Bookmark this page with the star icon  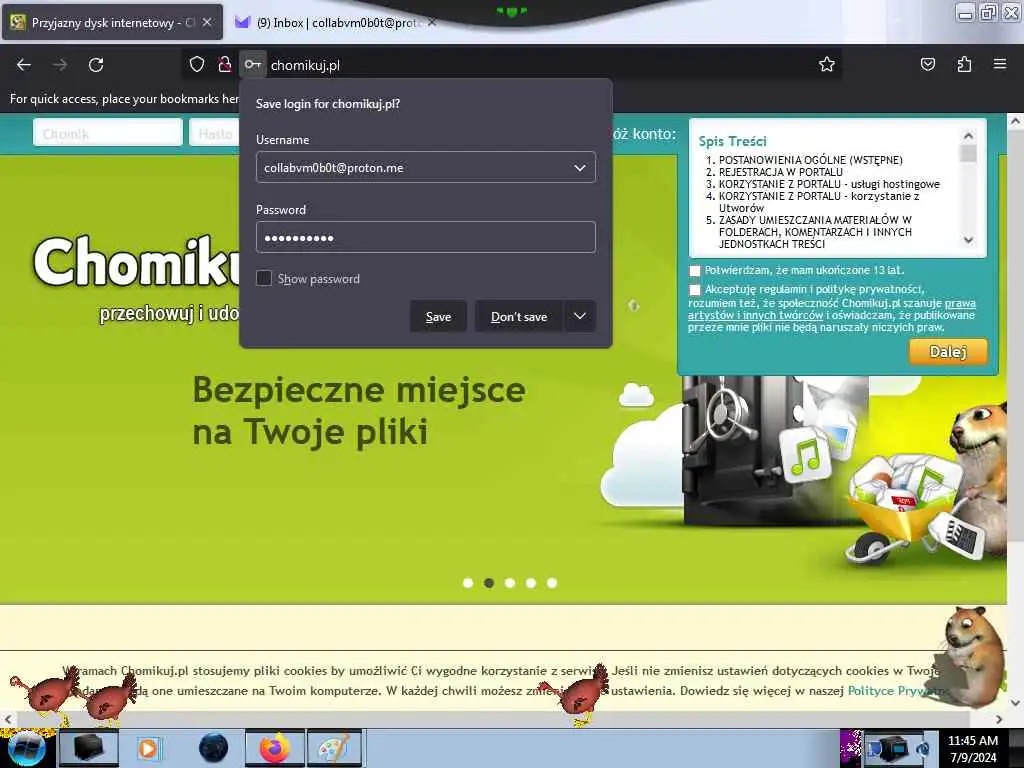click(827, 64)
